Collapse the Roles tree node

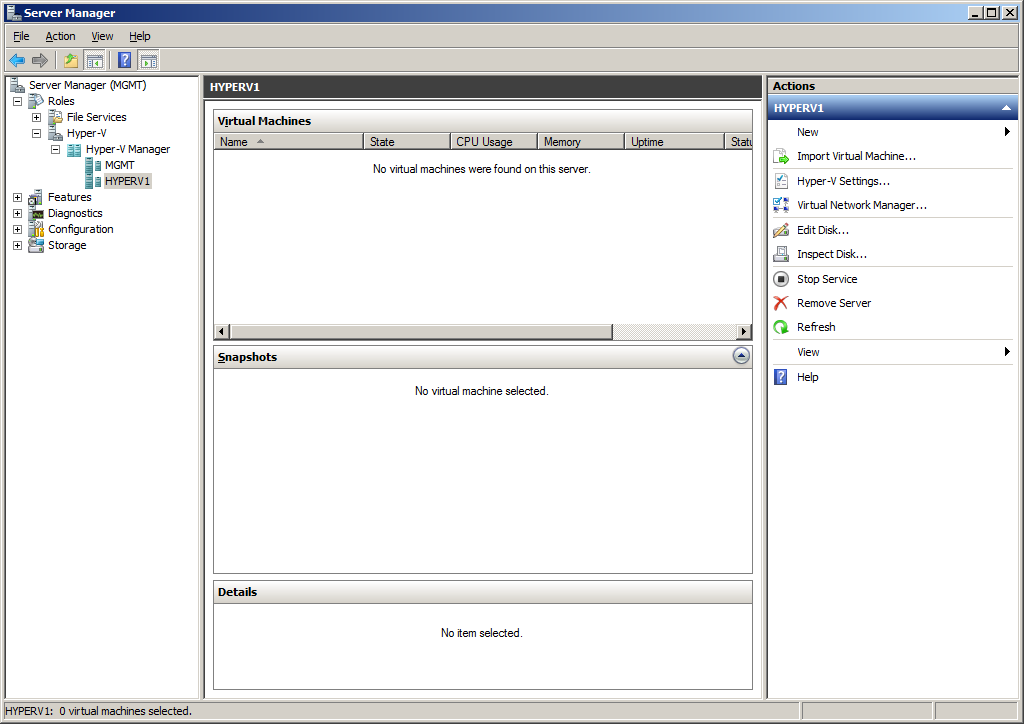pyautogui.click(x=18, y=101)
